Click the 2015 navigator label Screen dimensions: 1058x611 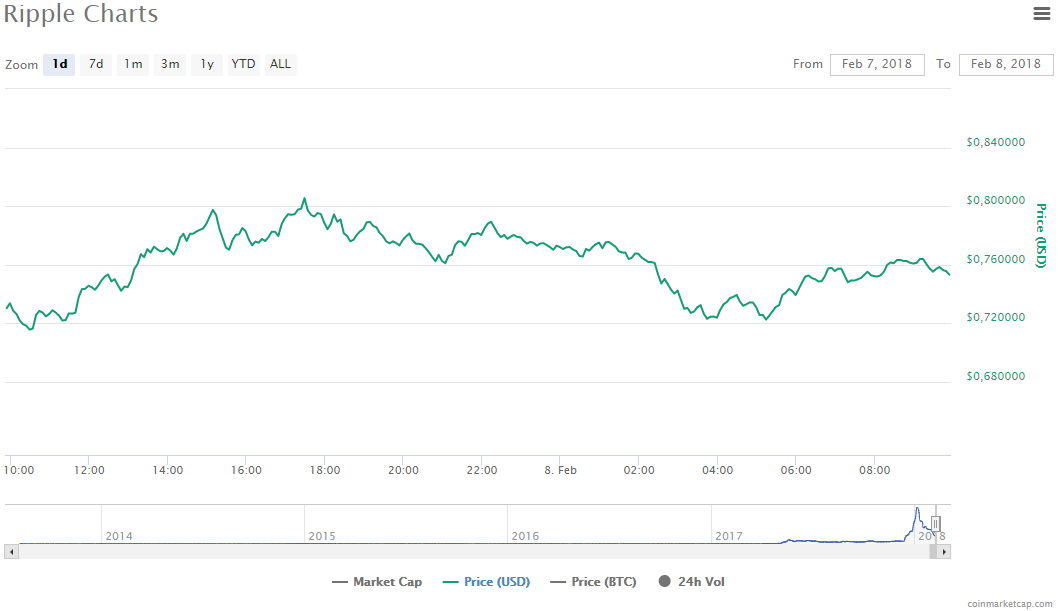click(x=322, y=536)
